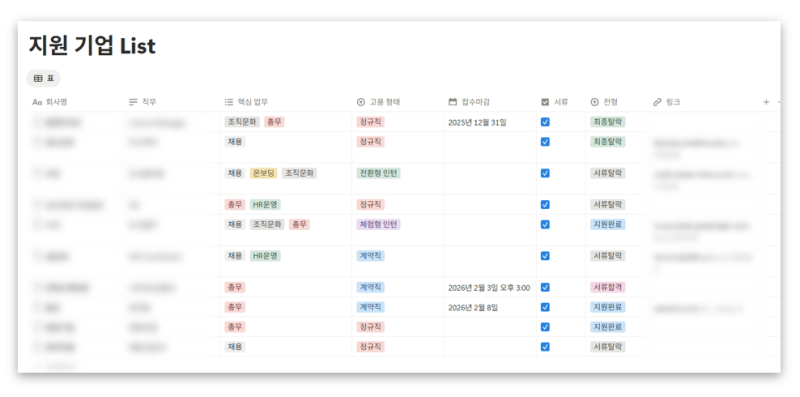Screen dimensions: 800x397
Task: Click 계약직 in the 2026년 2월 3일 row
Action: point(370,287)
